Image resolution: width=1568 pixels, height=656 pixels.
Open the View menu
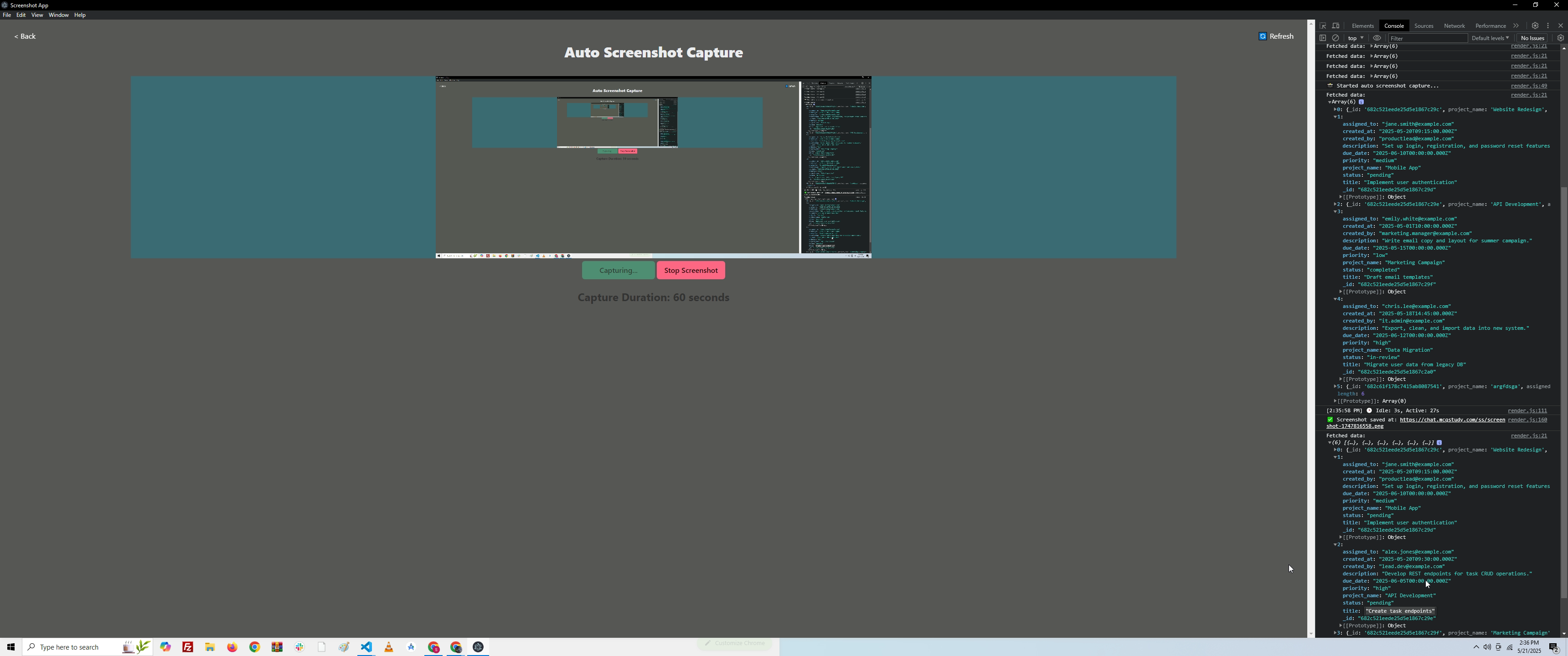tap(36, 15)
